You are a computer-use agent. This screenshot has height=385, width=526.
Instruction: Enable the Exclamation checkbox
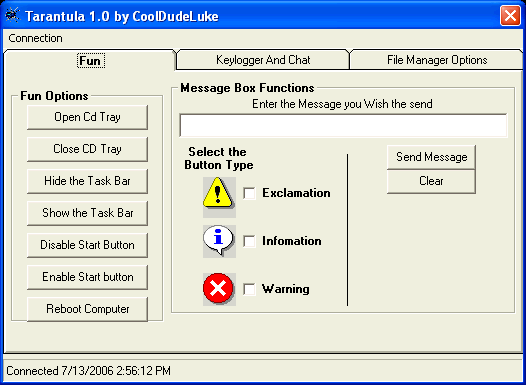[x=249, y=193]
